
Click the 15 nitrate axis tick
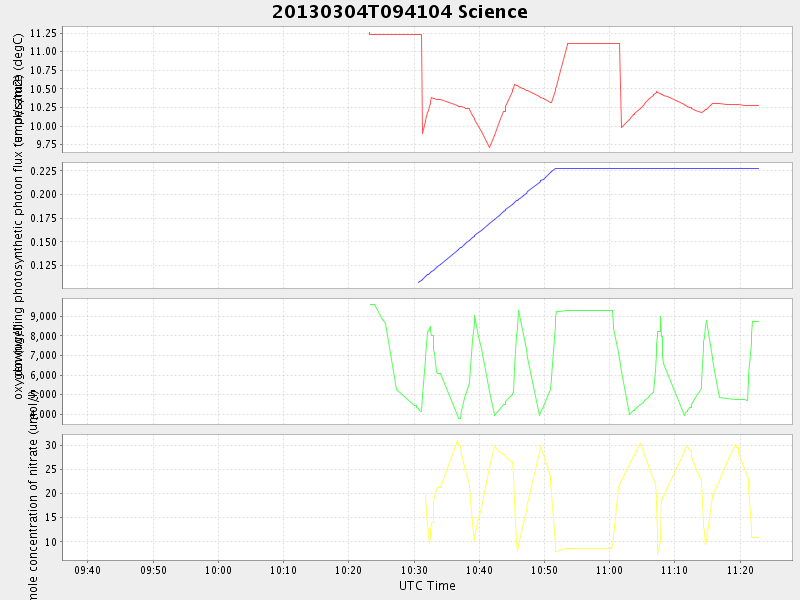[51, 517]
